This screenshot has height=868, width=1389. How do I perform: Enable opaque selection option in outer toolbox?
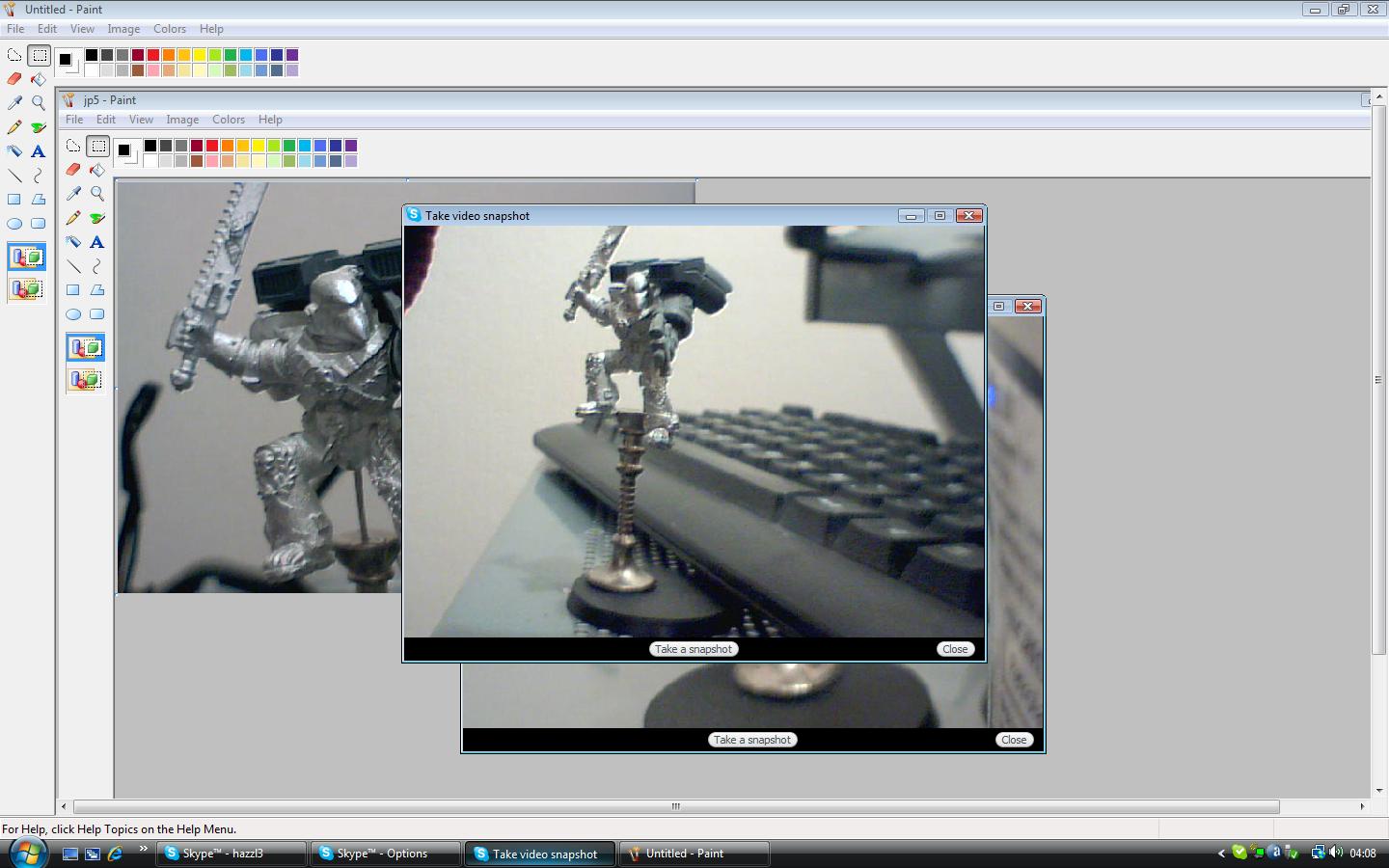(x=27, y=258)
